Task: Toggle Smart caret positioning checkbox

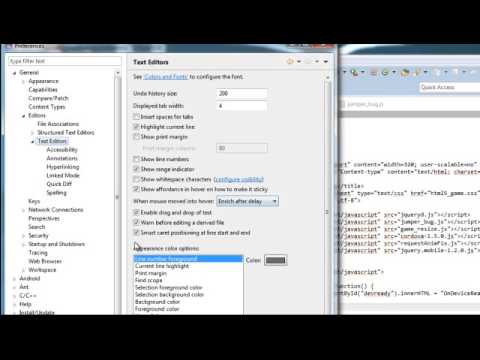Action: click(136, 232)
